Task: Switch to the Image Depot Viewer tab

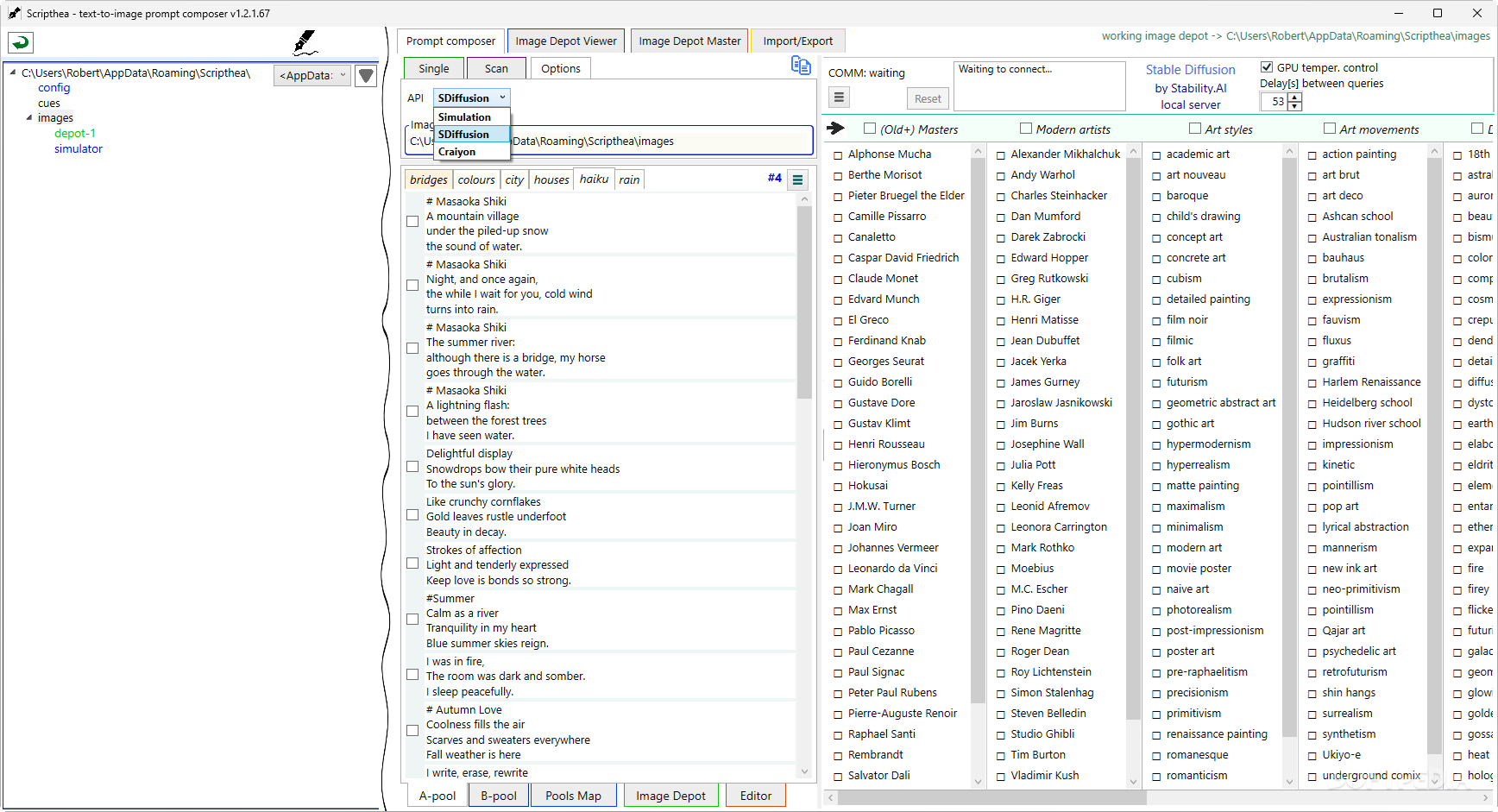Action: (x=566, y=41)
